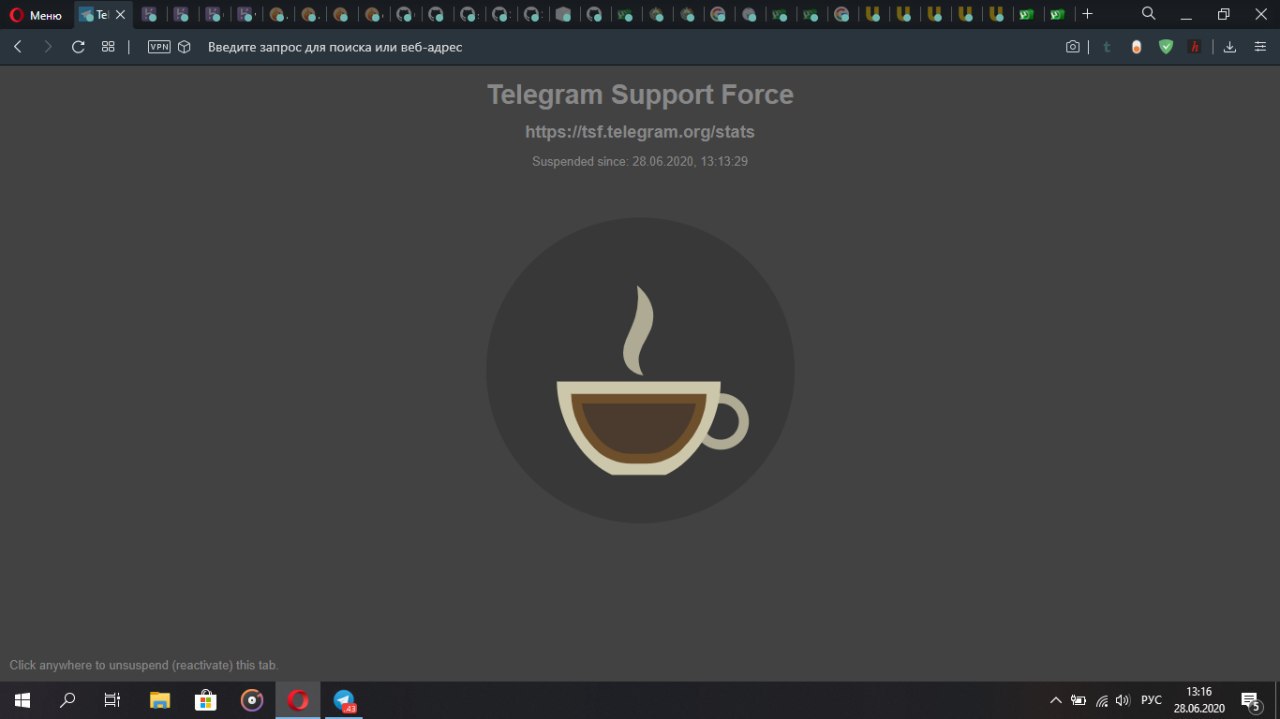Toggle the VPN badge in address bar
Screen dimensions: 1280x719
[159, 47]
